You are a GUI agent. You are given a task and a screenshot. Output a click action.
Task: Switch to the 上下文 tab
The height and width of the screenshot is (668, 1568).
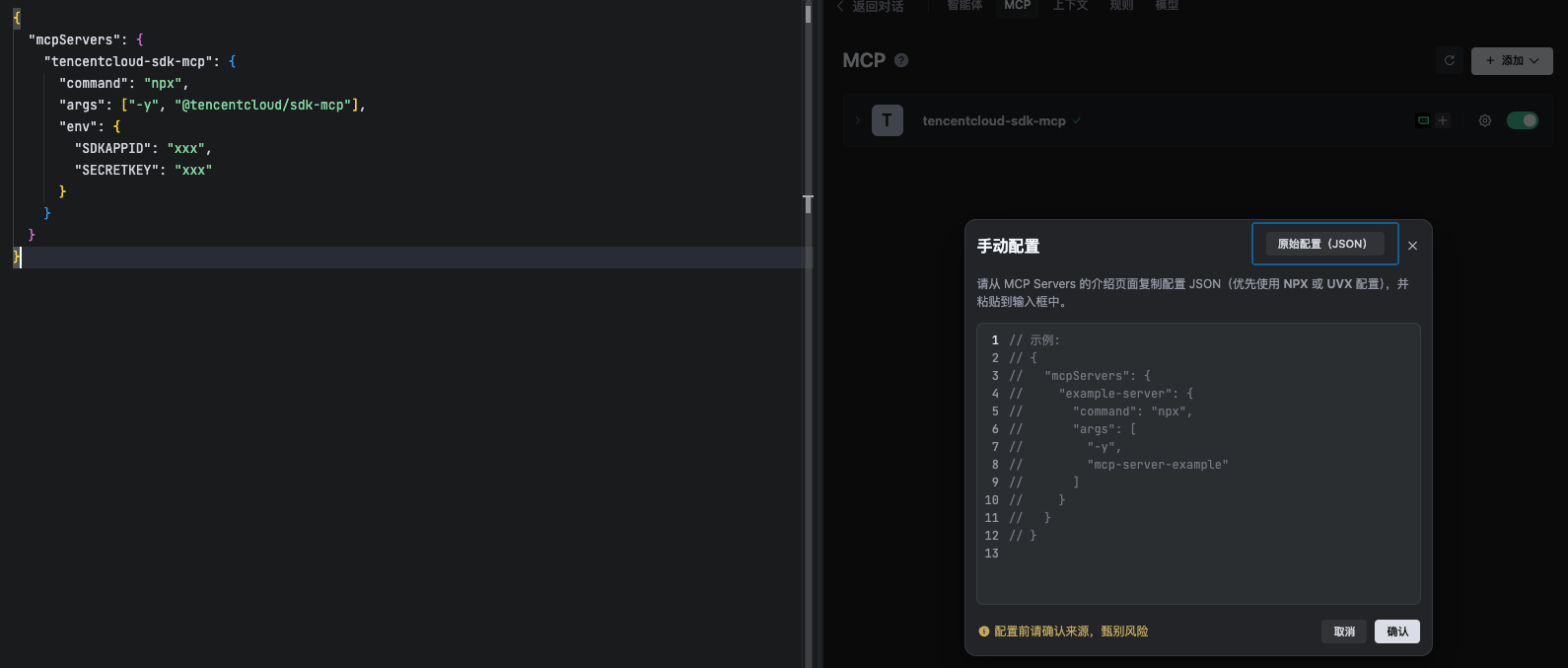pyautogui.click(x=1070, y=6)
